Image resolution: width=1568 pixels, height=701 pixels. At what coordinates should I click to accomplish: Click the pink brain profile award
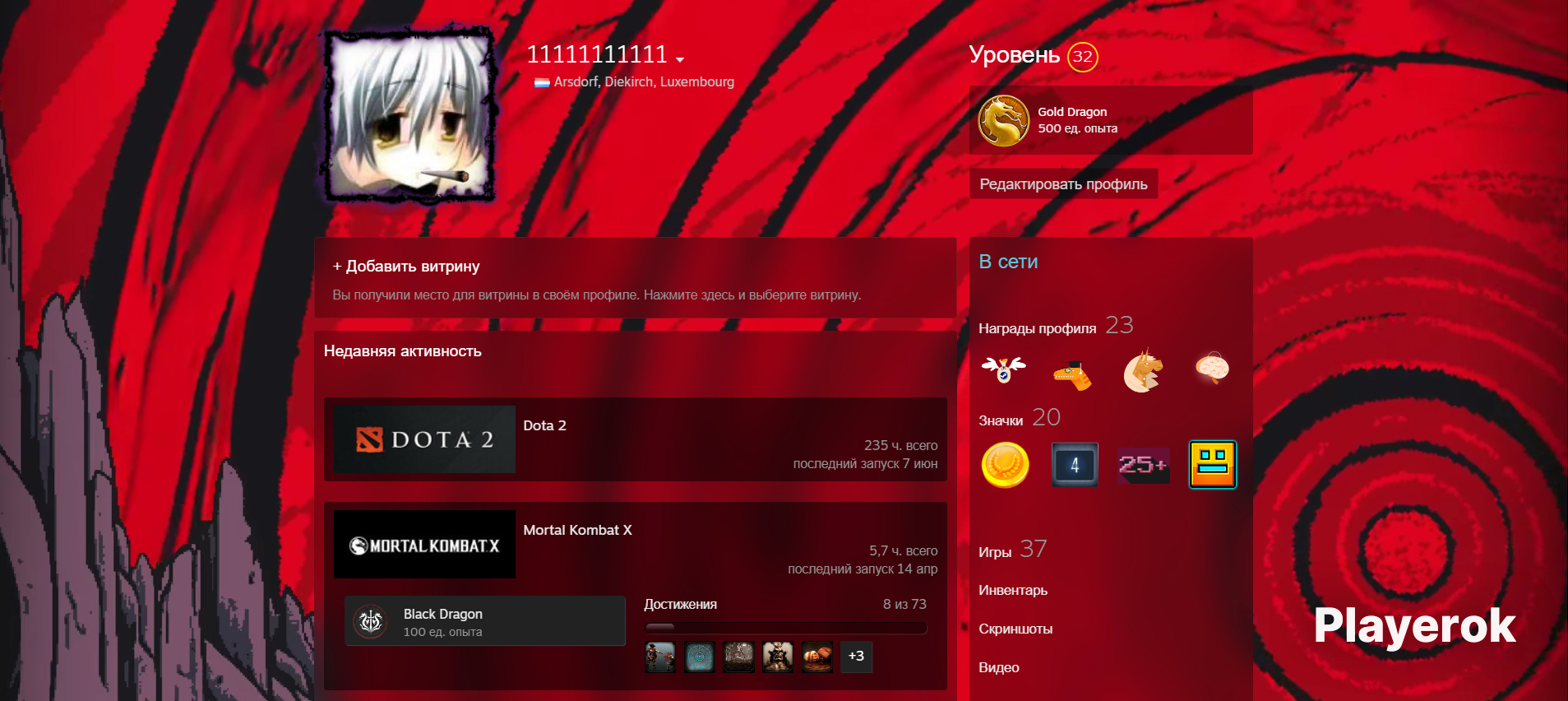click(x=1212, y=368)
